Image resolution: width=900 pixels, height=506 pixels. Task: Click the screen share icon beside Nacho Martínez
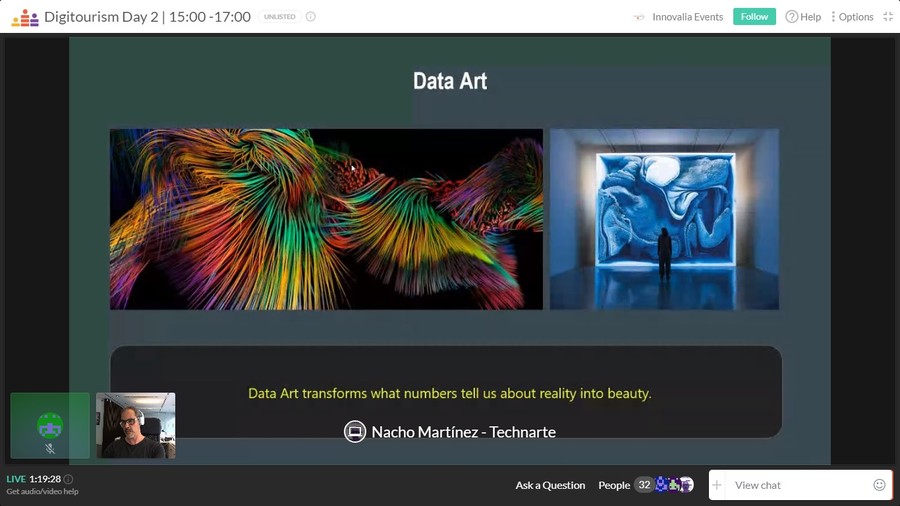(x=354, y=432)
